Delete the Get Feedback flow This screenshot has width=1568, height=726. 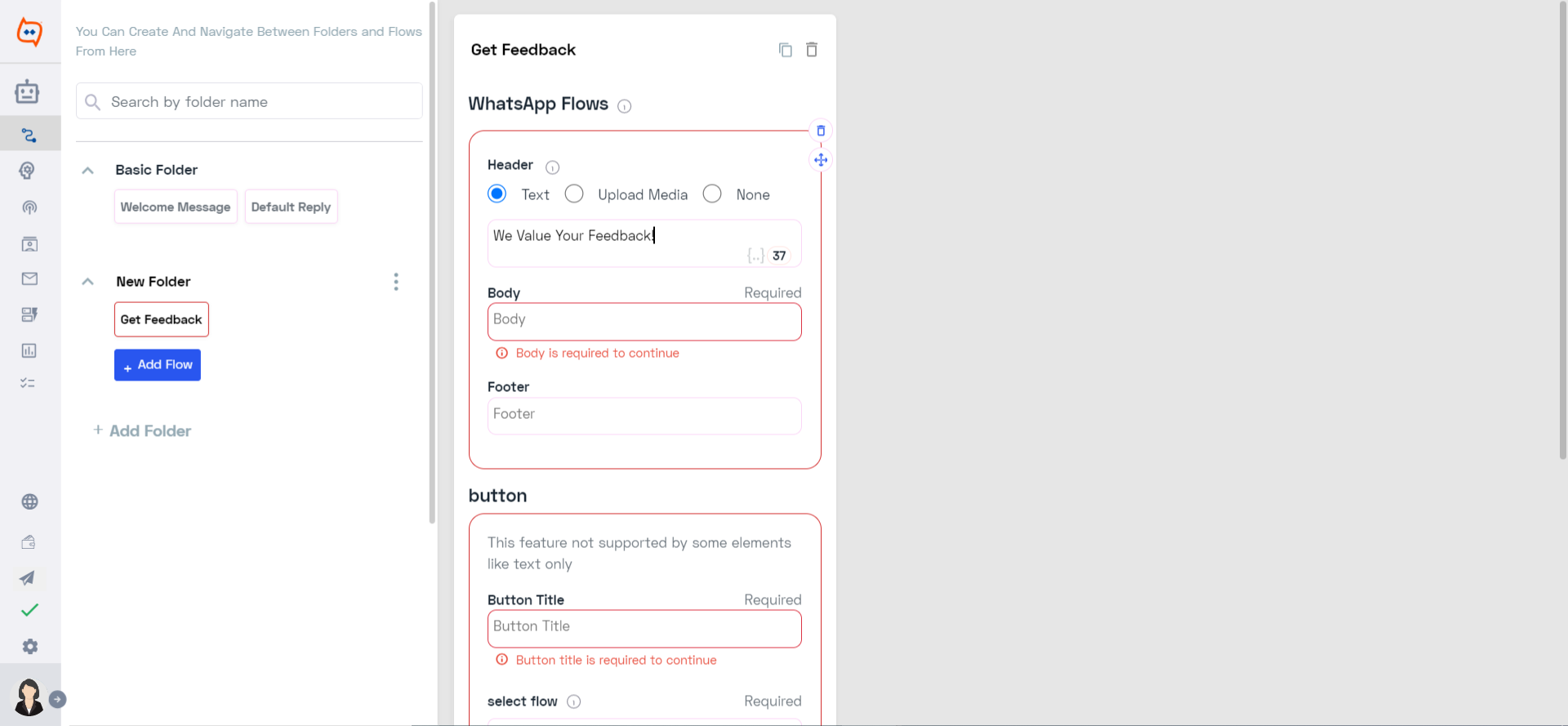pos(812,50)
